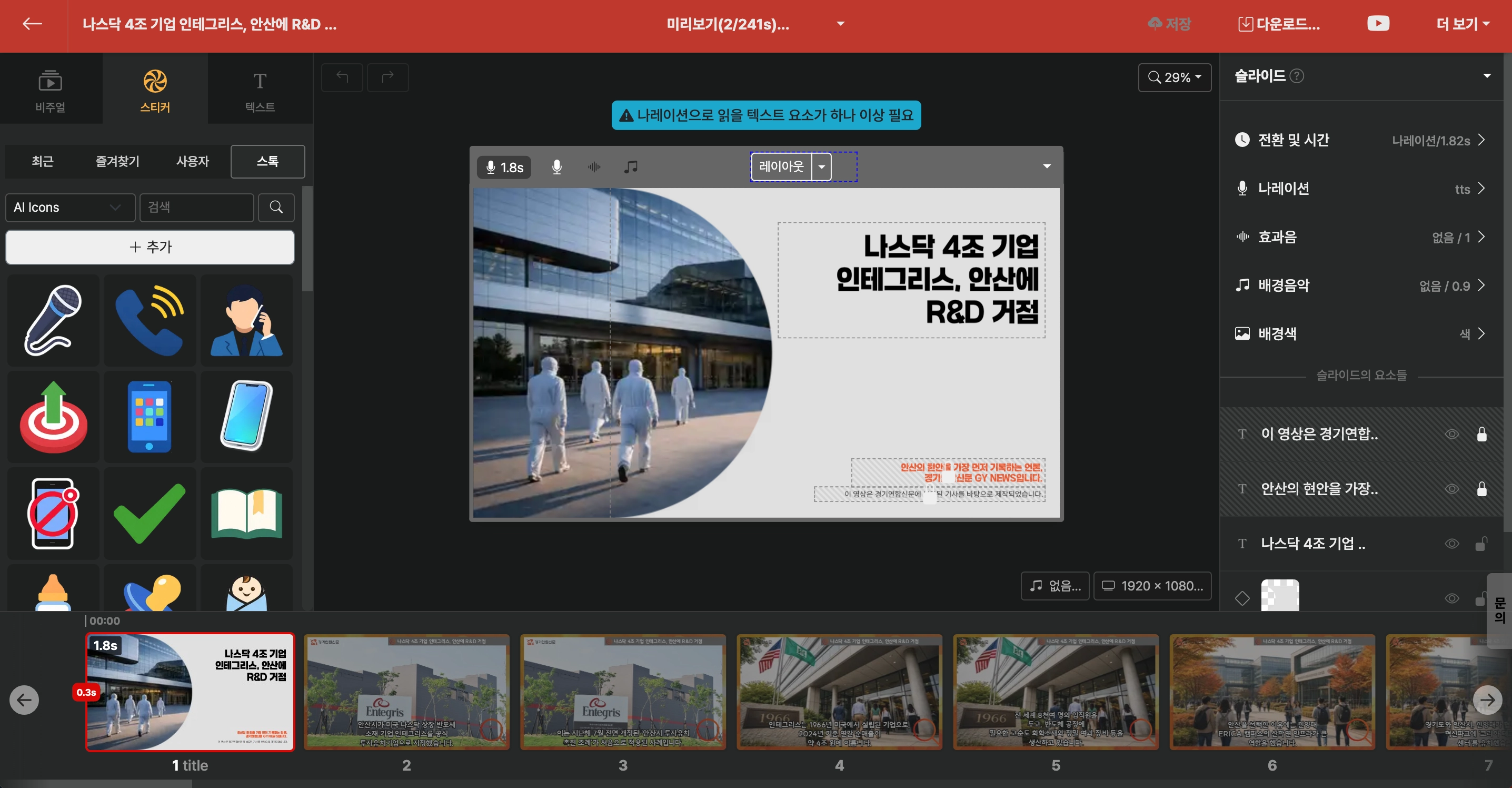Image resolution: width=1512 pixels, height=788 pixels.
Task: Click the undo arrow button
Action: pyautogui.click(x=342, y=77)
